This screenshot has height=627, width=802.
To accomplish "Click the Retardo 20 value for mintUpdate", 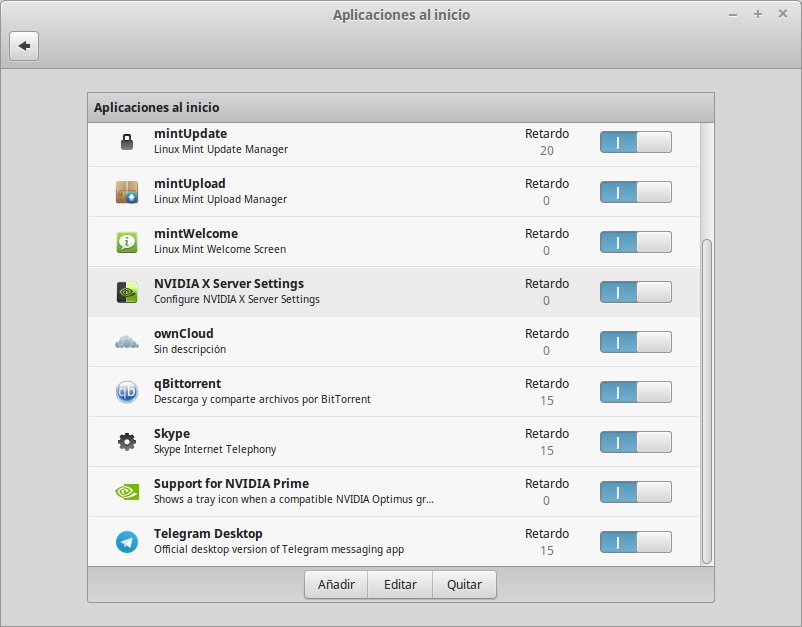I will pos(547,151).
